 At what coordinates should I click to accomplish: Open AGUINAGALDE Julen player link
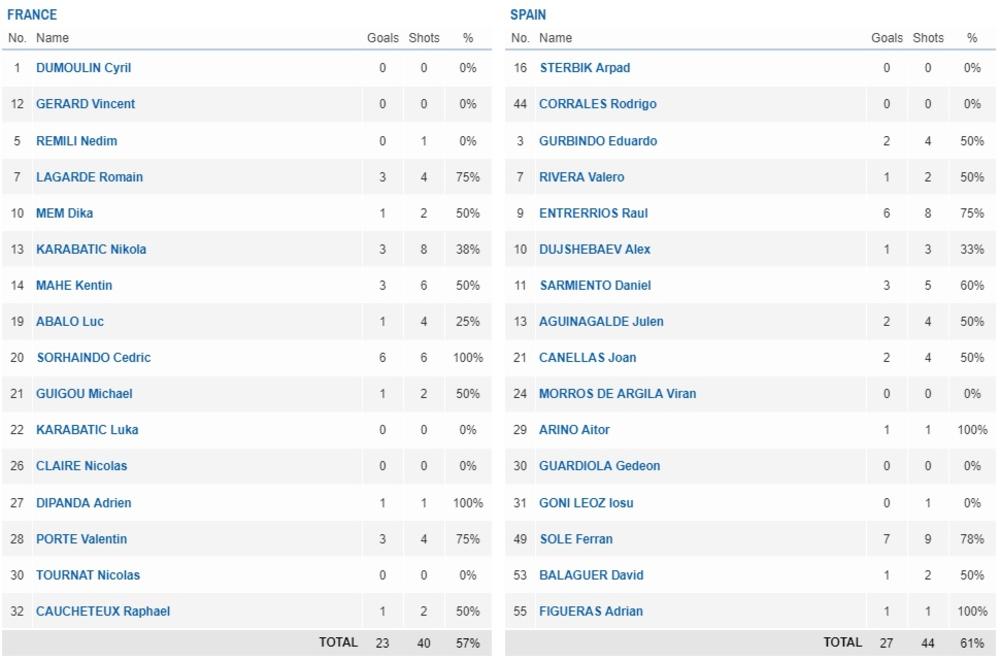[x=601, y=321]
